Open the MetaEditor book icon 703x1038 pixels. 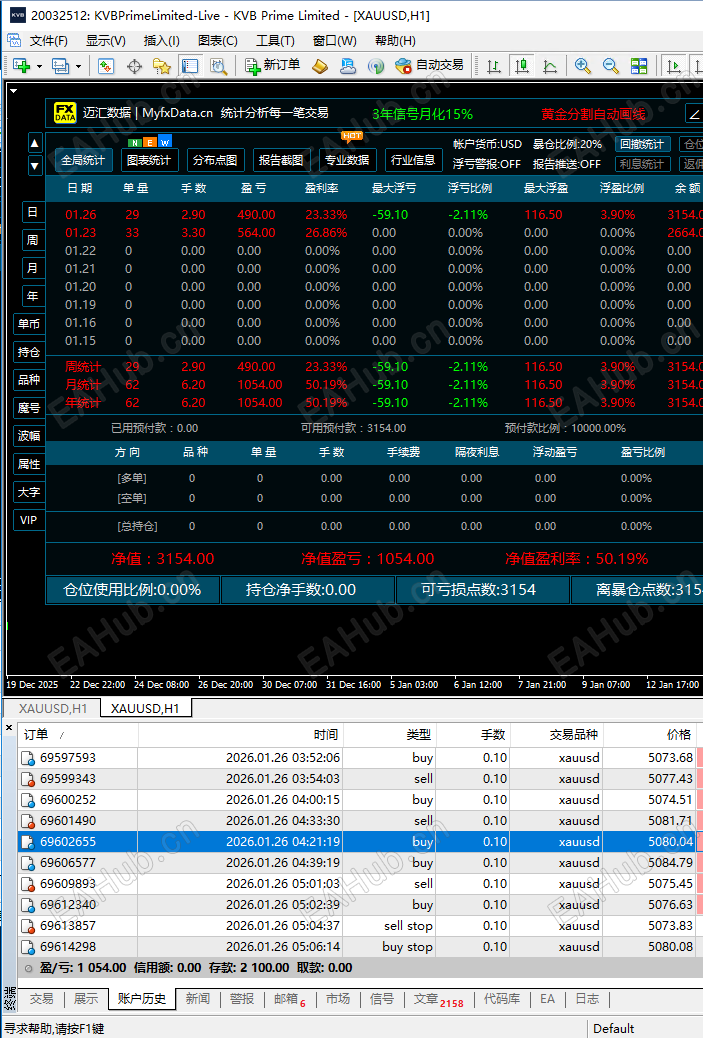click(320, 66)
